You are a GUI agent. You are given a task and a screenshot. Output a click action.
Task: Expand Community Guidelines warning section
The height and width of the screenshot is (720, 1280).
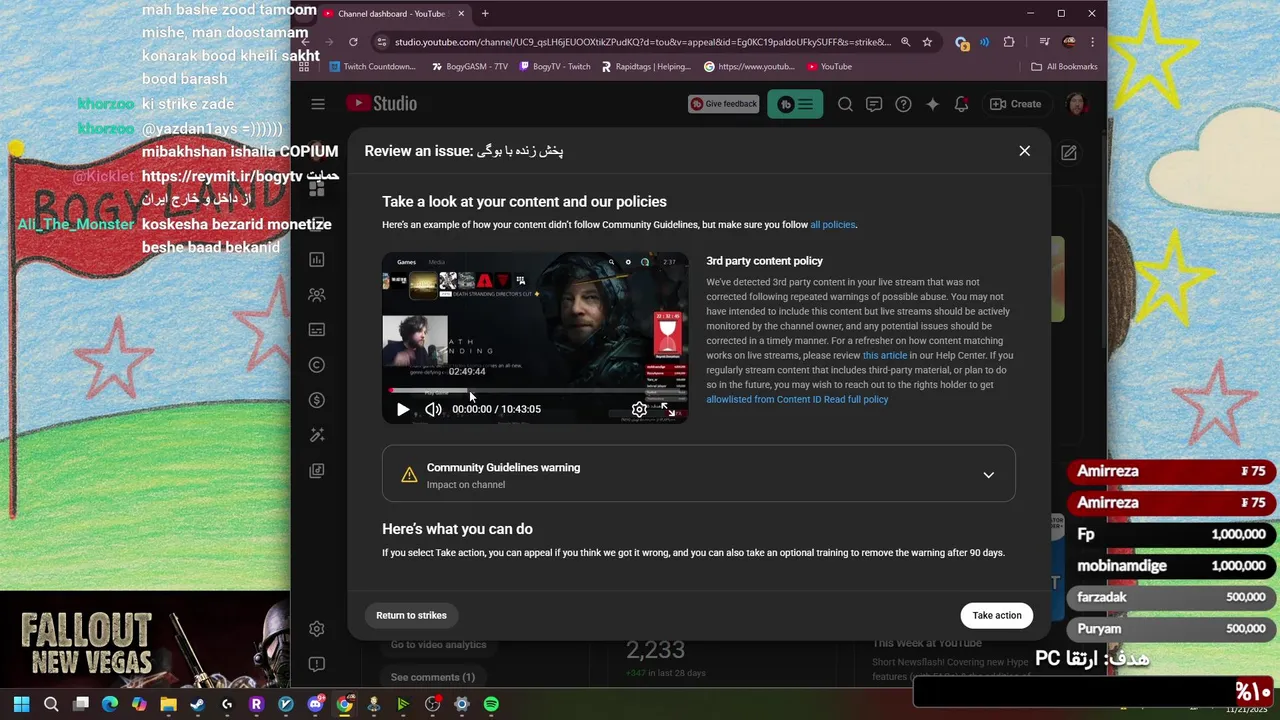(698, 474)
